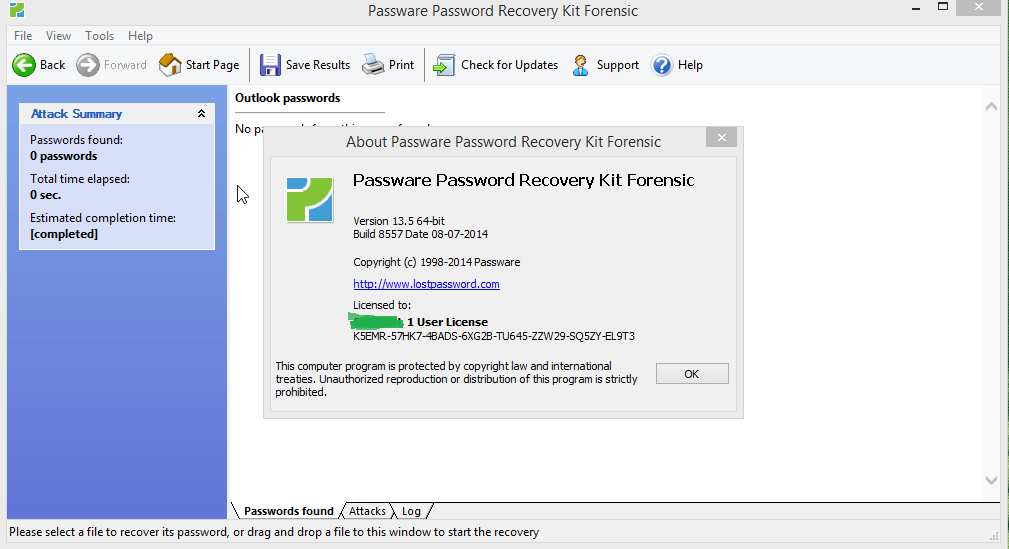Click the Print printer icon
Image resolution: width=1009 pixels, height=549 pixels.
pyautogui.click(x=373, y=65)
